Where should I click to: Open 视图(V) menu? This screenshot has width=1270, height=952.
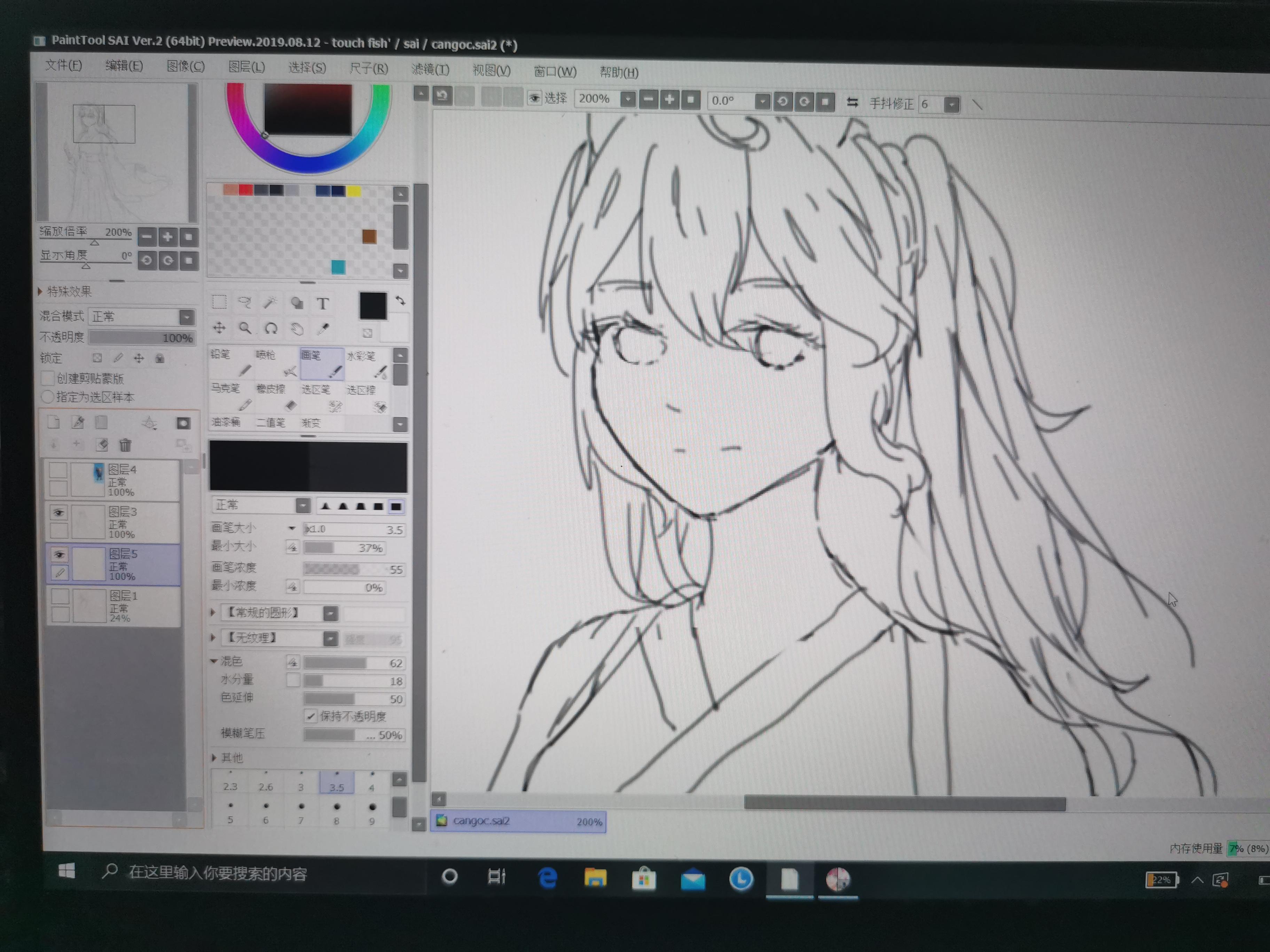pos(492,70)
